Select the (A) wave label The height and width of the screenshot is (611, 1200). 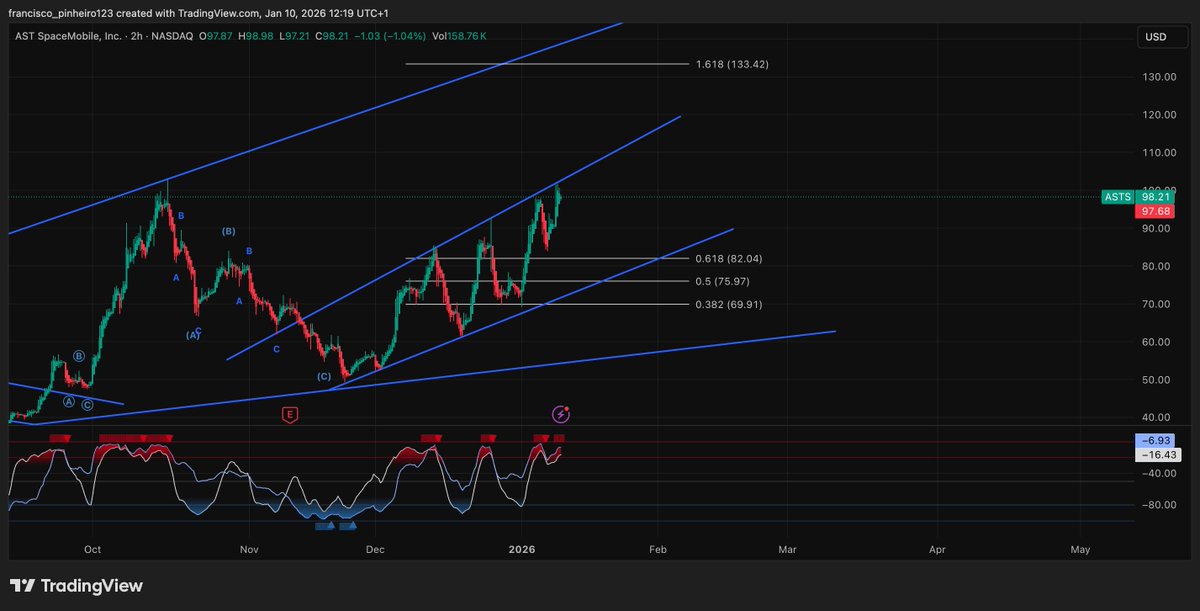coord(193,336)
